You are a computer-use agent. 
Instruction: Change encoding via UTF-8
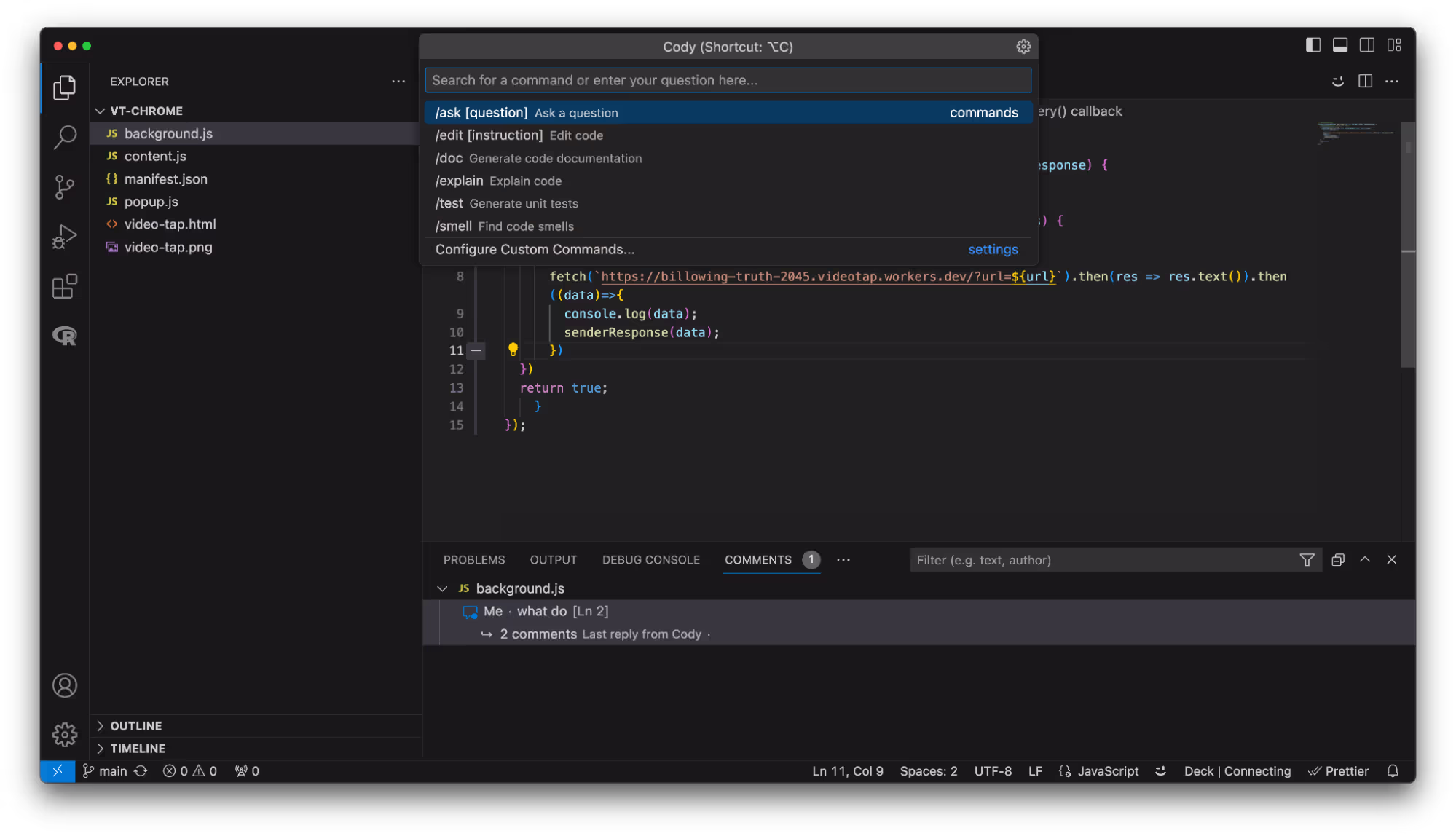[x=992, y=770]
